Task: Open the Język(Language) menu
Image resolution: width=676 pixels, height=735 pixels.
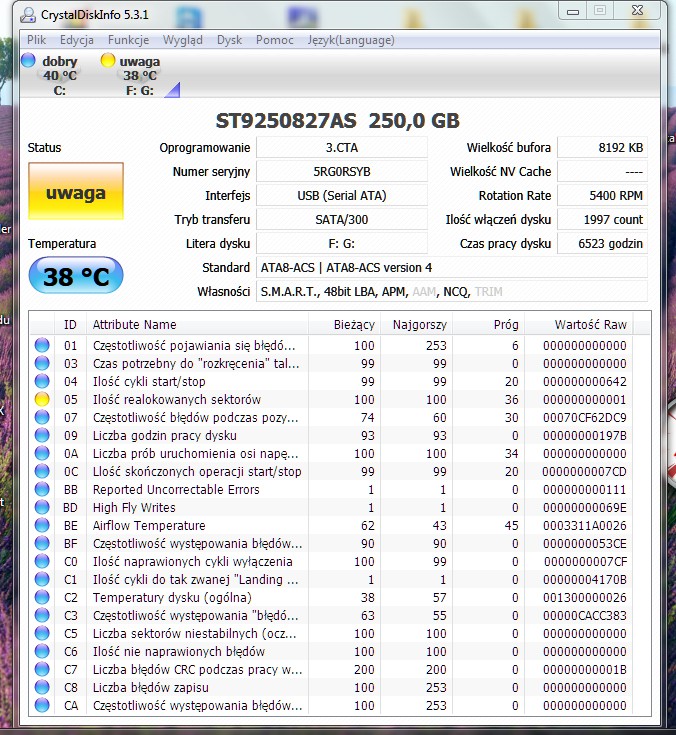Action: (x=351, y=40)
